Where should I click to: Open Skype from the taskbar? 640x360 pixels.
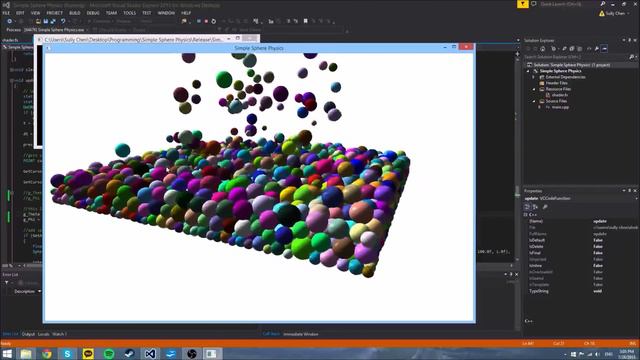coord(67,353)
